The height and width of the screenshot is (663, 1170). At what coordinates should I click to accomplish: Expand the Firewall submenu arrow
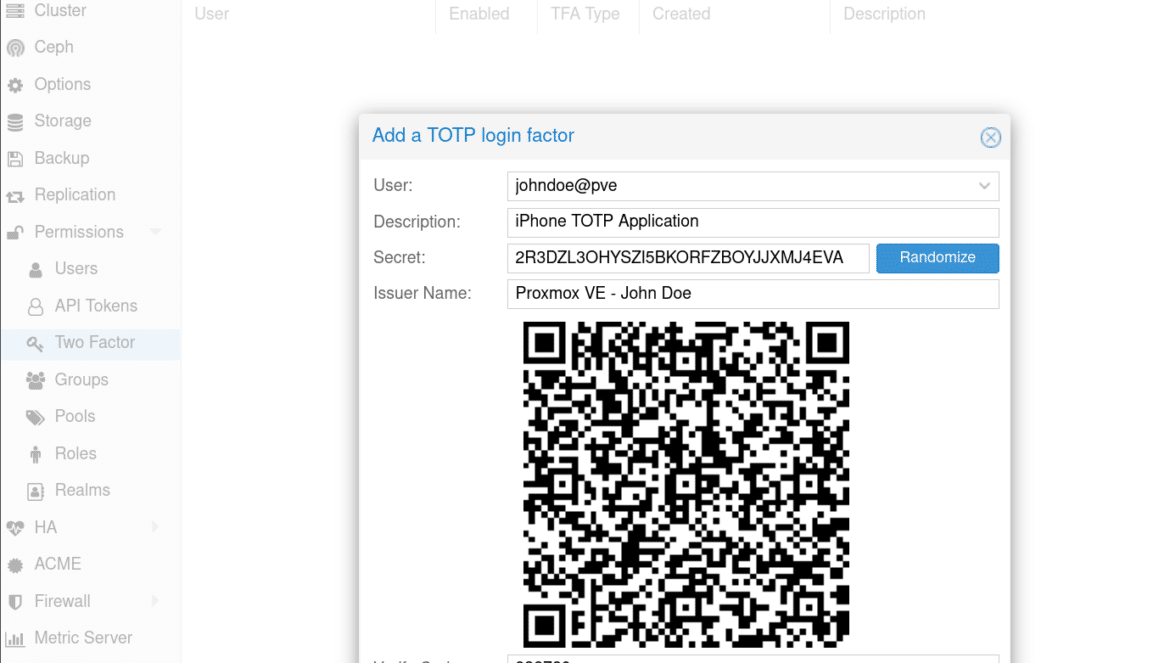(x=155, y=601)
